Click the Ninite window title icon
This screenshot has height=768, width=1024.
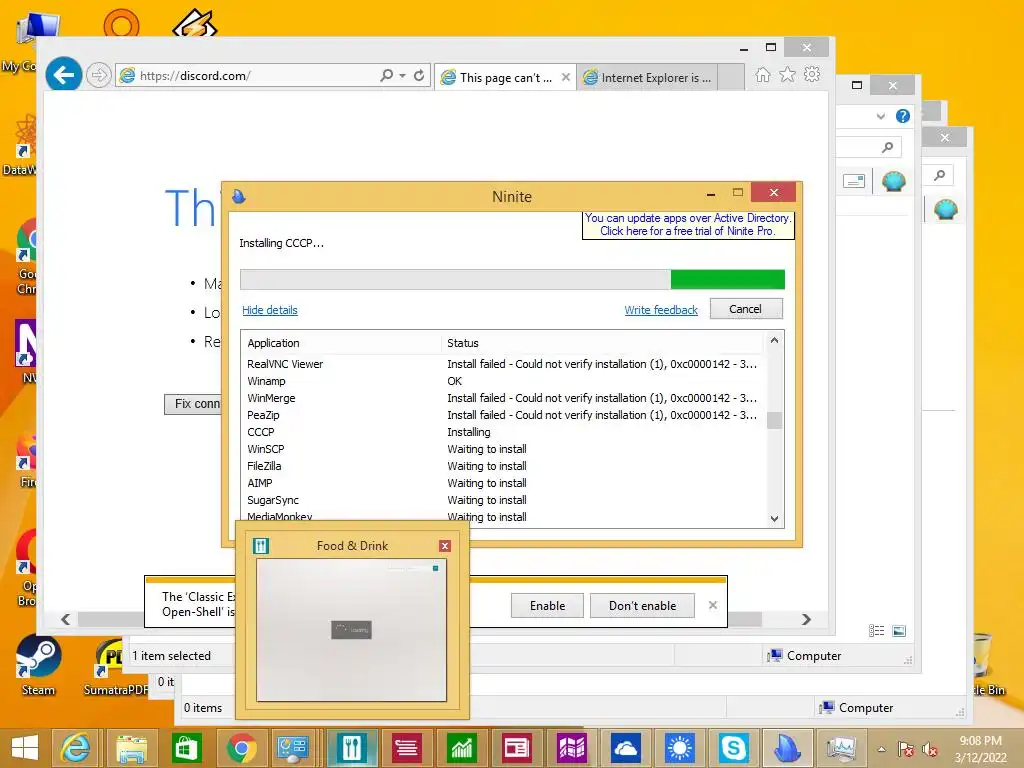[x=238, y=196]
